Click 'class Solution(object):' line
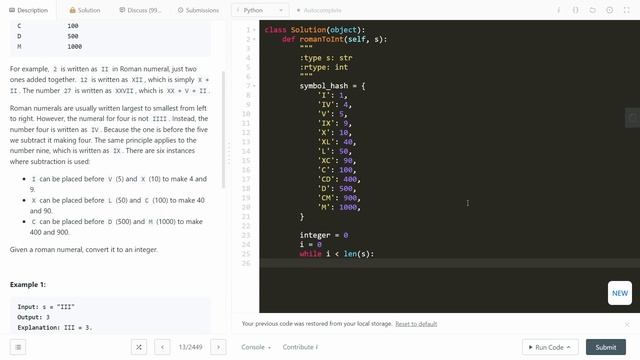 point(315,30)
